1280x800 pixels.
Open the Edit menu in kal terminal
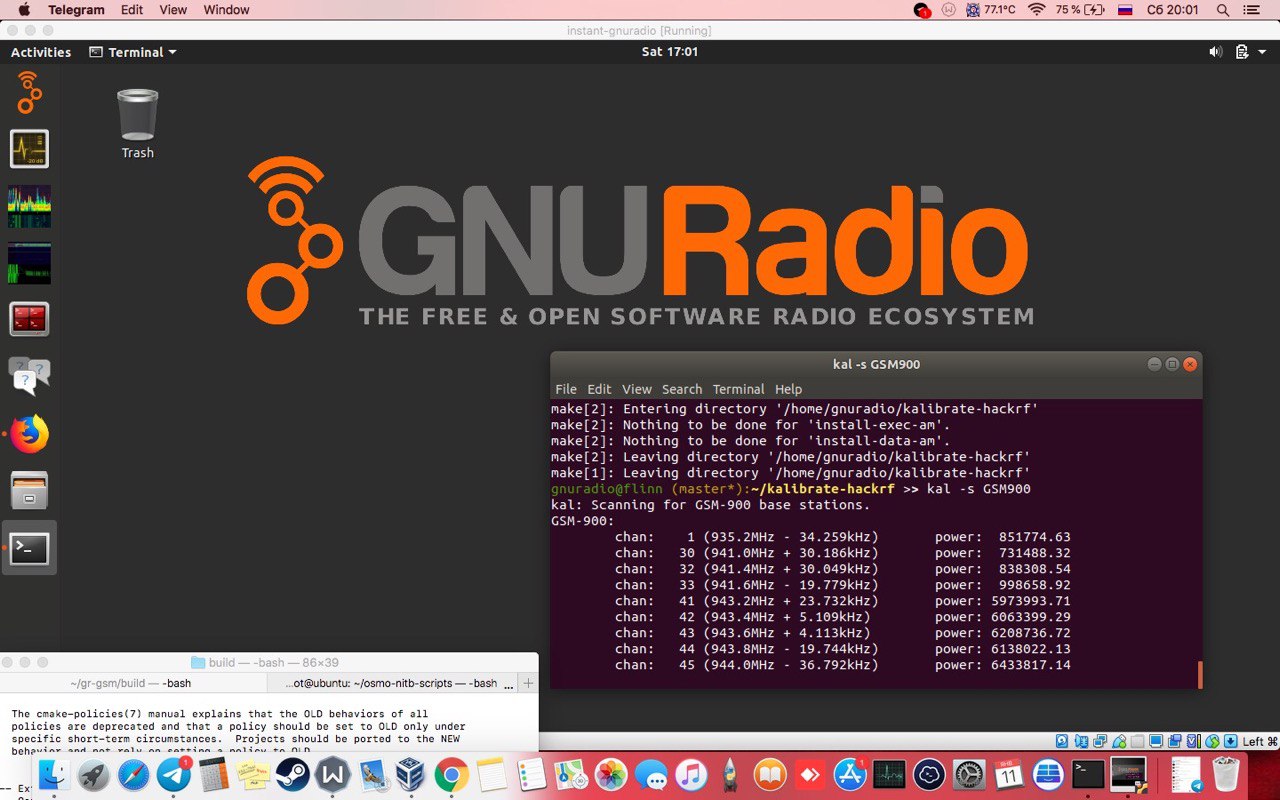tap(599, 389)
